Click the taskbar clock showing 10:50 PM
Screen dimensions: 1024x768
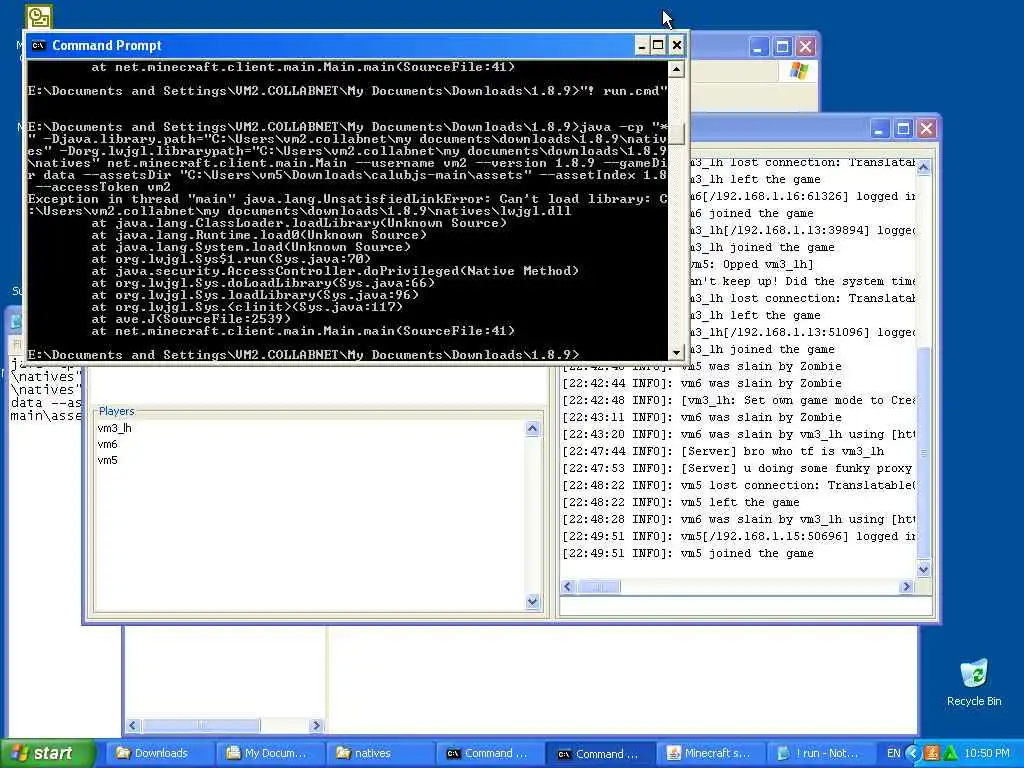point(987,753)
